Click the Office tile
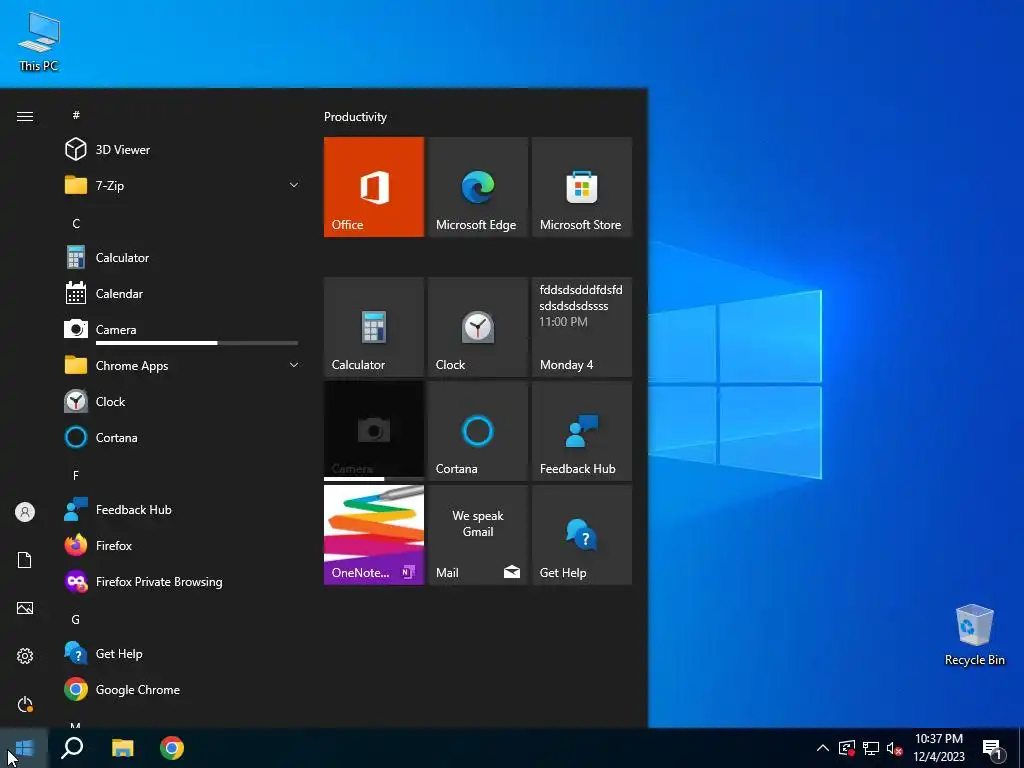Viewport: 1024px width, 768px height. [x=374, y=187]
